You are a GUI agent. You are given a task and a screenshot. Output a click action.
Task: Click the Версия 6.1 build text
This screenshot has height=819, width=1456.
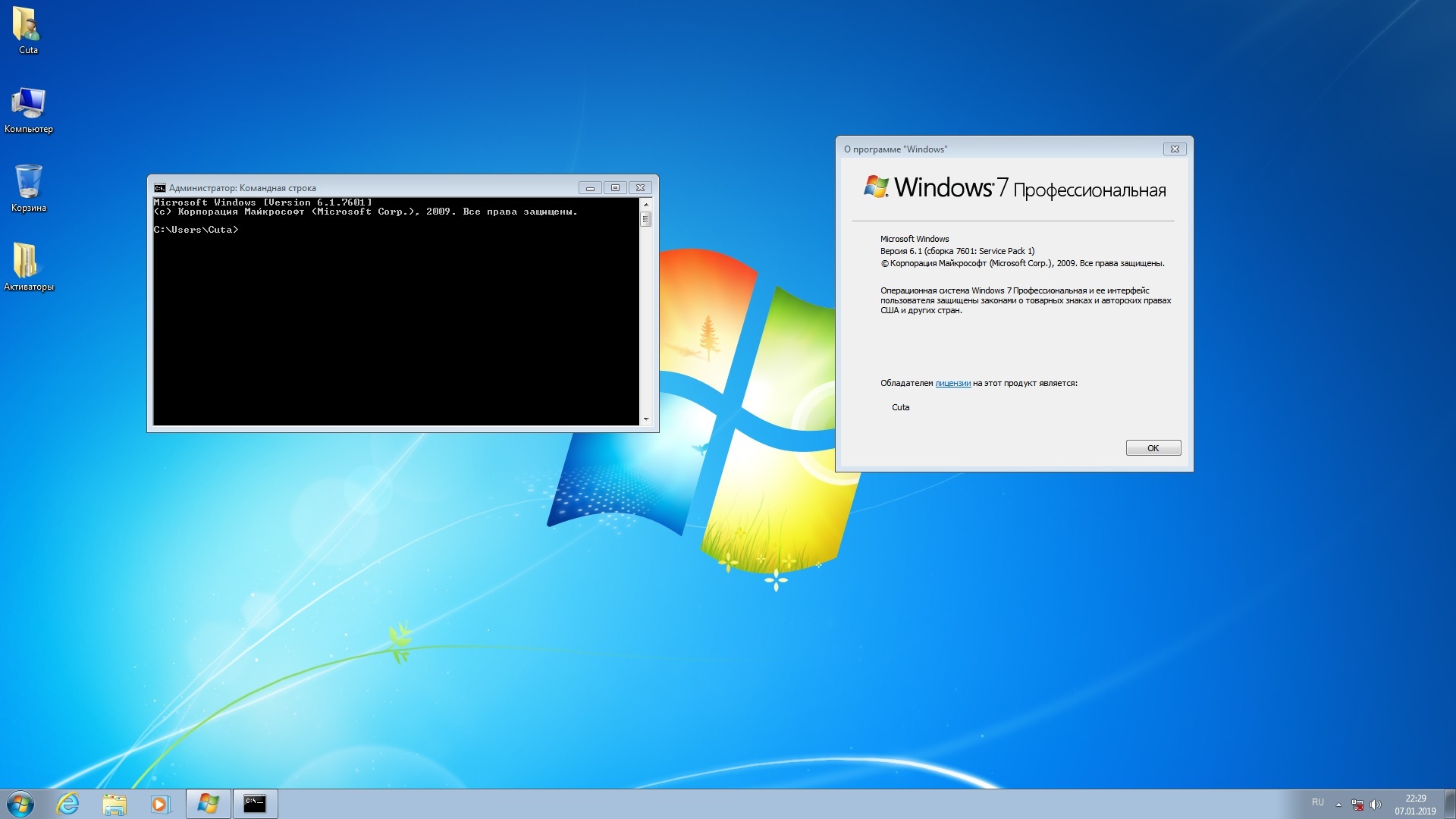[x=957, y=251]
